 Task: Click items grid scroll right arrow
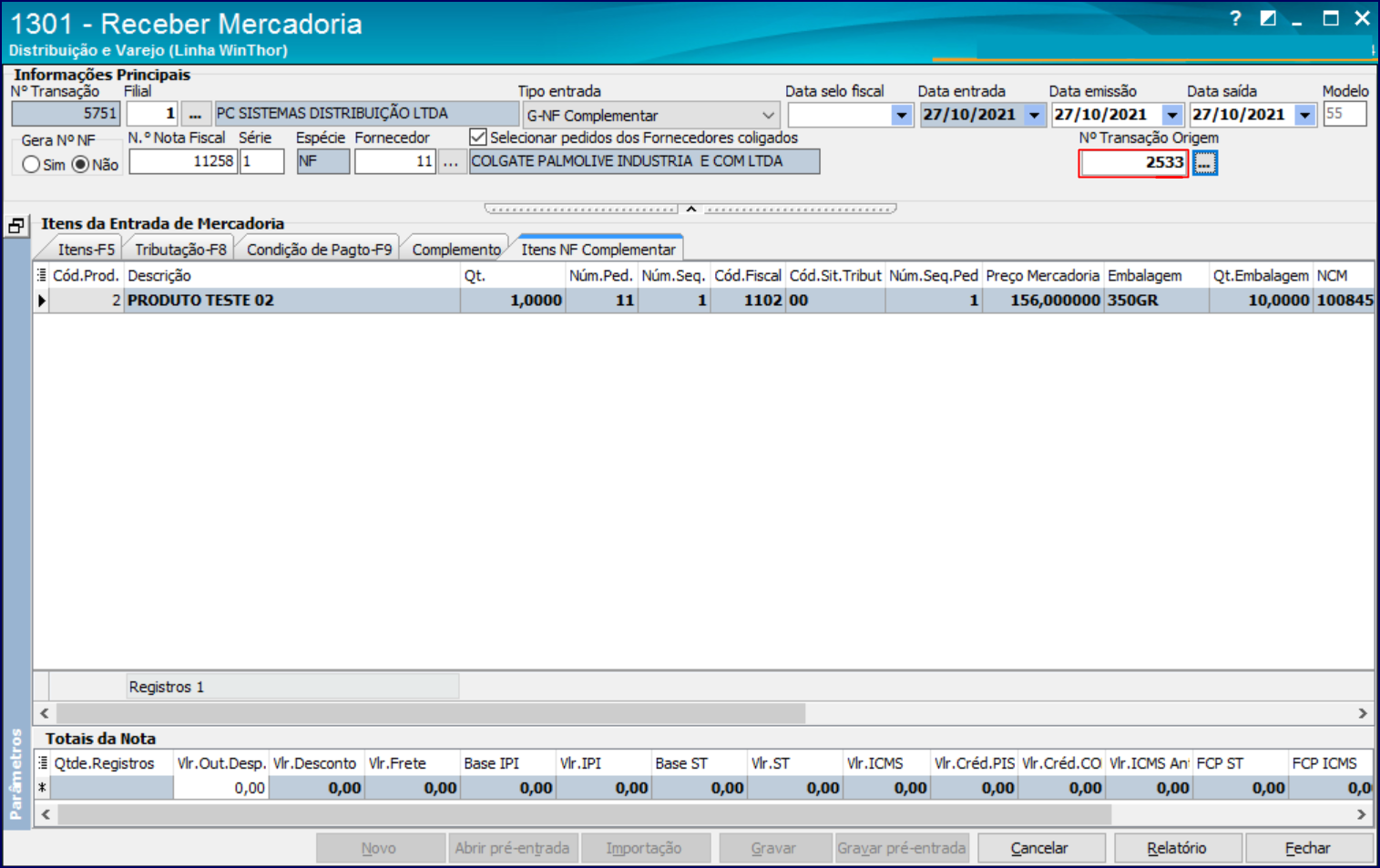(x=1363, y=713)
